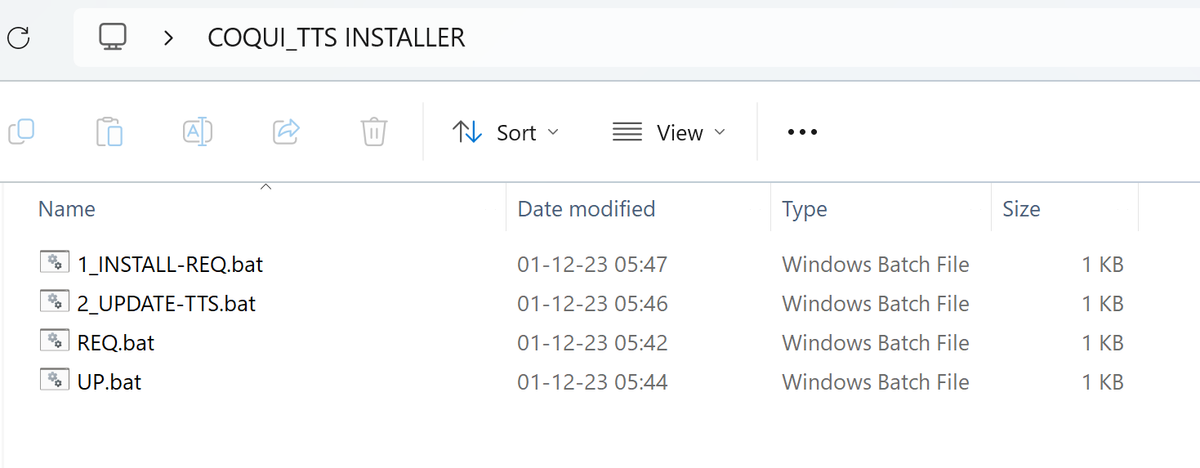1200x468 pixels.
Task: Click the This PC monitor icon
Action: (113, 38)
